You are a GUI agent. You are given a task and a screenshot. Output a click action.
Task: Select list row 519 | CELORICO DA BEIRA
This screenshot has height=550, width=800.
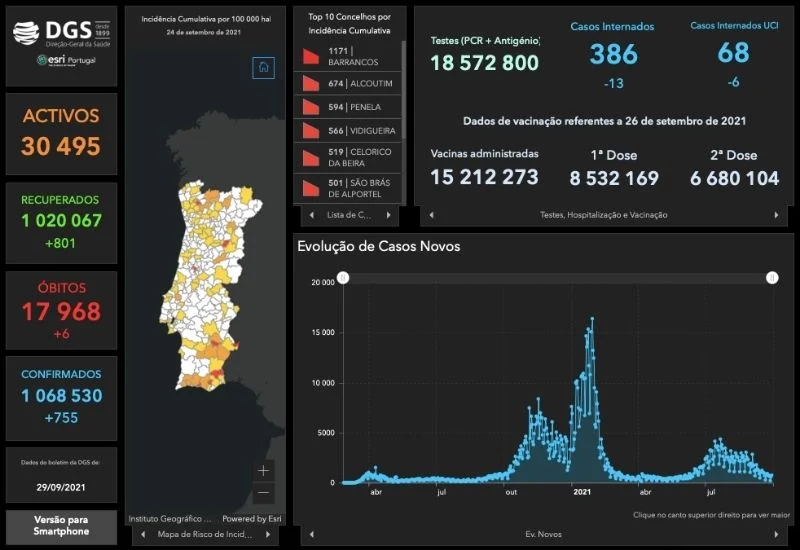coord(347,158)
